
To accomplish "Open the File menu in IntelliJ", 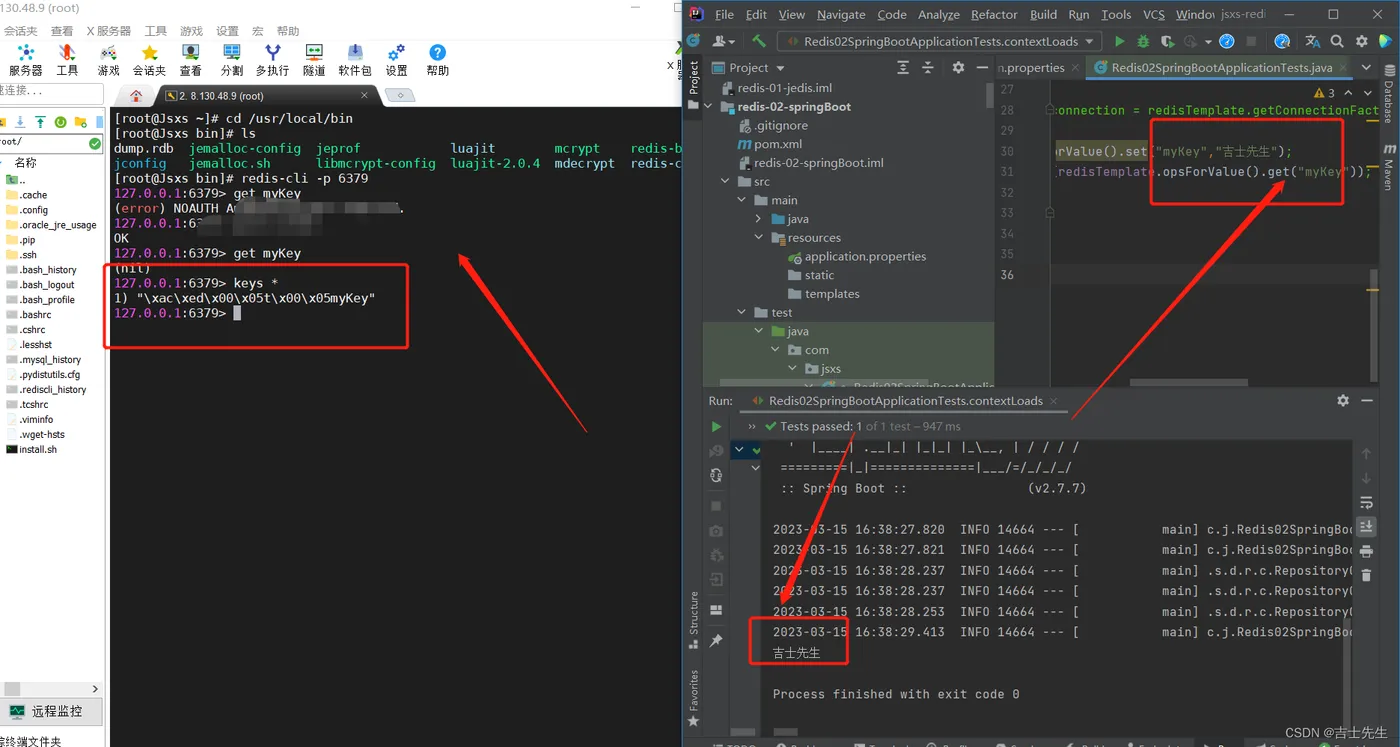I will (725, 14).
